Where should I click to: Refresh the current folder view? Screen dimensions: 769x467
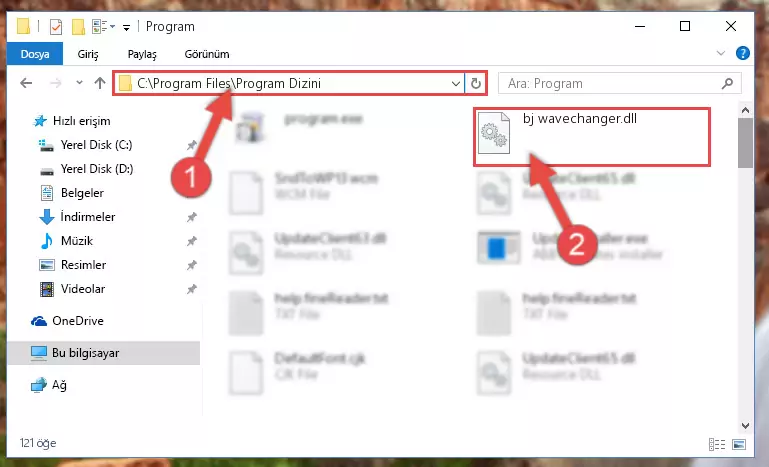coord(476,83)
